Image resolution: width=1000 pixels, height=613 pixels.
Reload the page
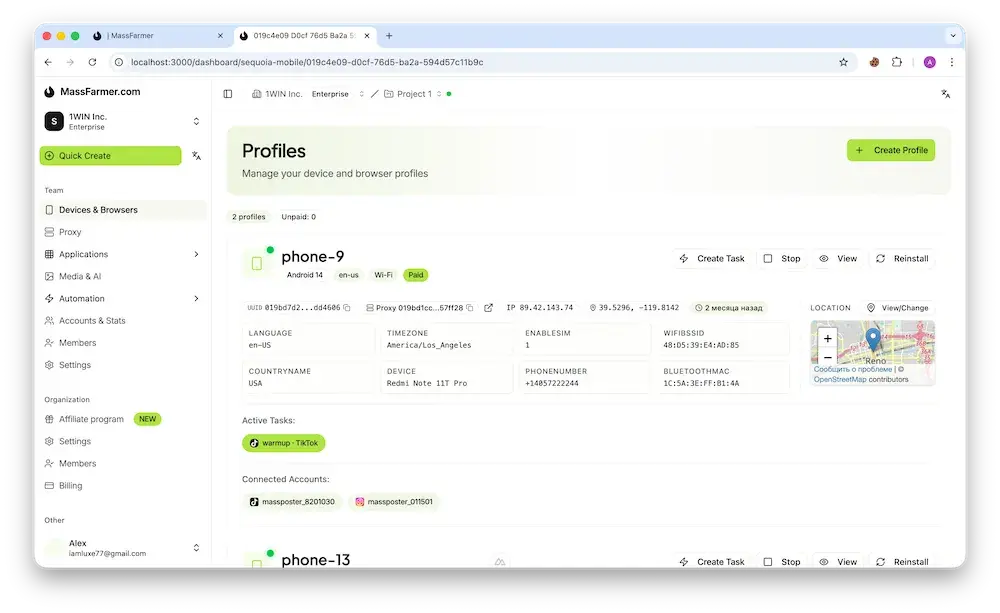tap(92, 62)
